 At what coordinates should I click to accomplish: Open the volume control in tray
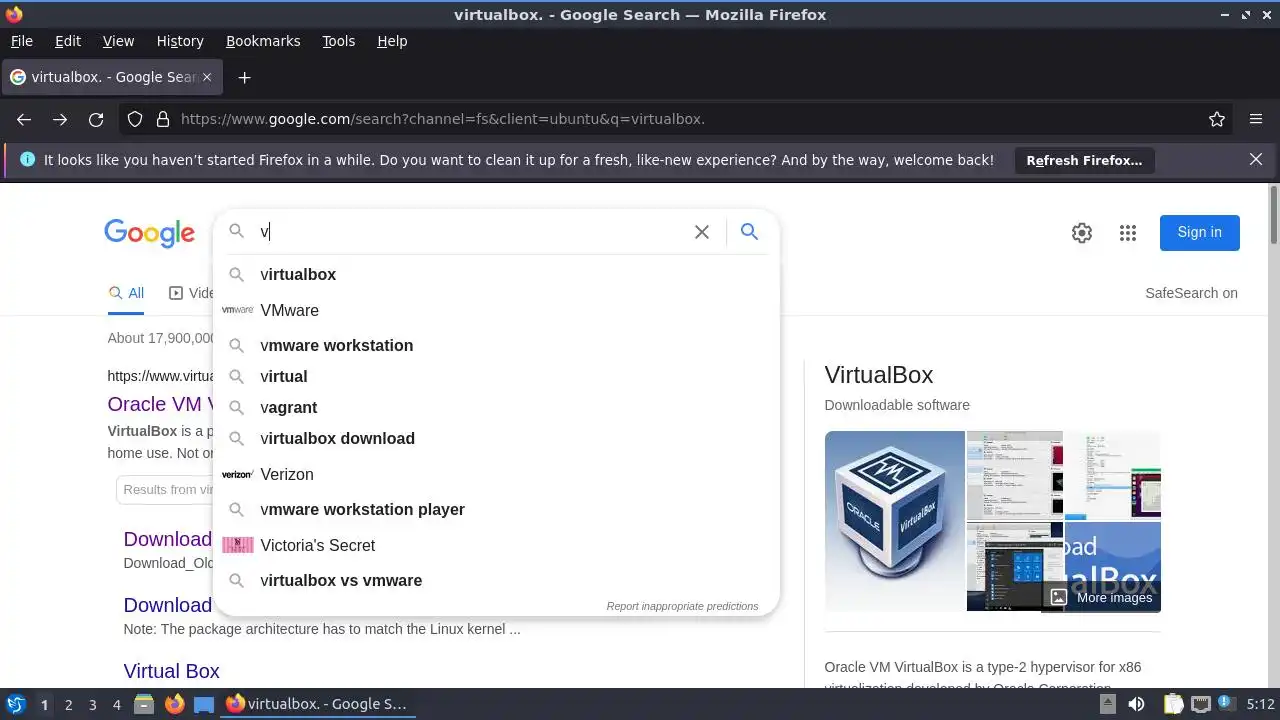click(x=1136, y=704)
